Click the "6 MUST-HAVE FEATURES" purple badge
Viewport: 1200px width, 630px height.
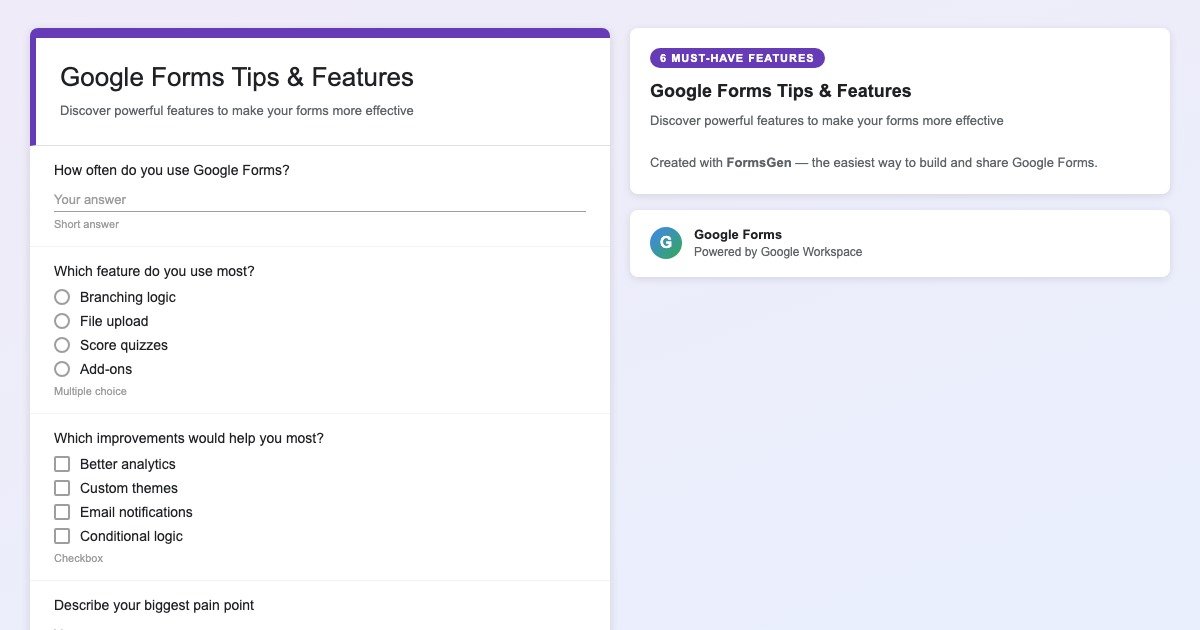(x=737, y=58)
